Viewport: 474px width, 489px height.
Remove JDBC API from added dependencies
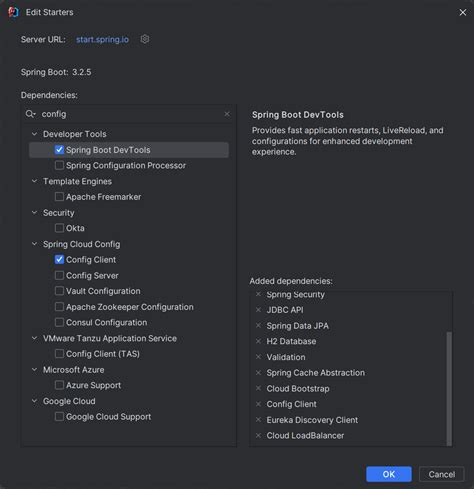258,310
